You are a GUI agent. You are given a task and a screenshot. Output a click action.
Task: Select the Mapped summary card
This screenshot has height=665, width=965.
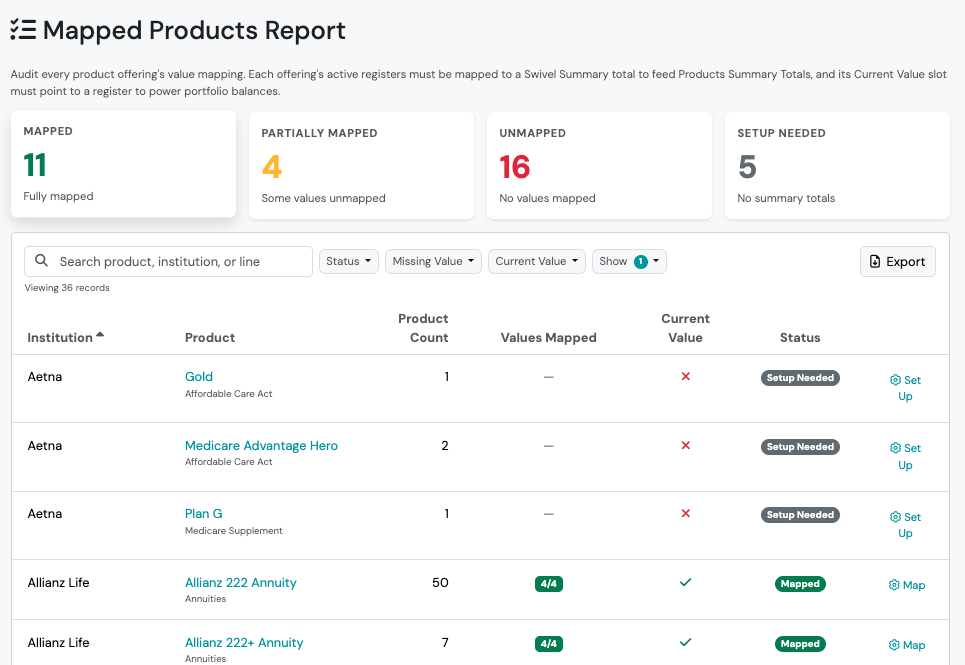[123, 164]
